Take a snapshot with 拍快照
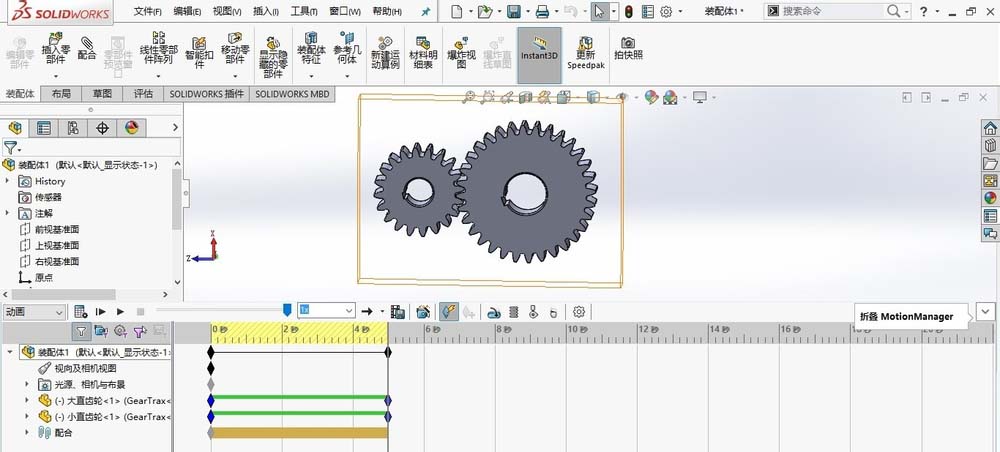1000x452 pixels. (x=628, y=48)
